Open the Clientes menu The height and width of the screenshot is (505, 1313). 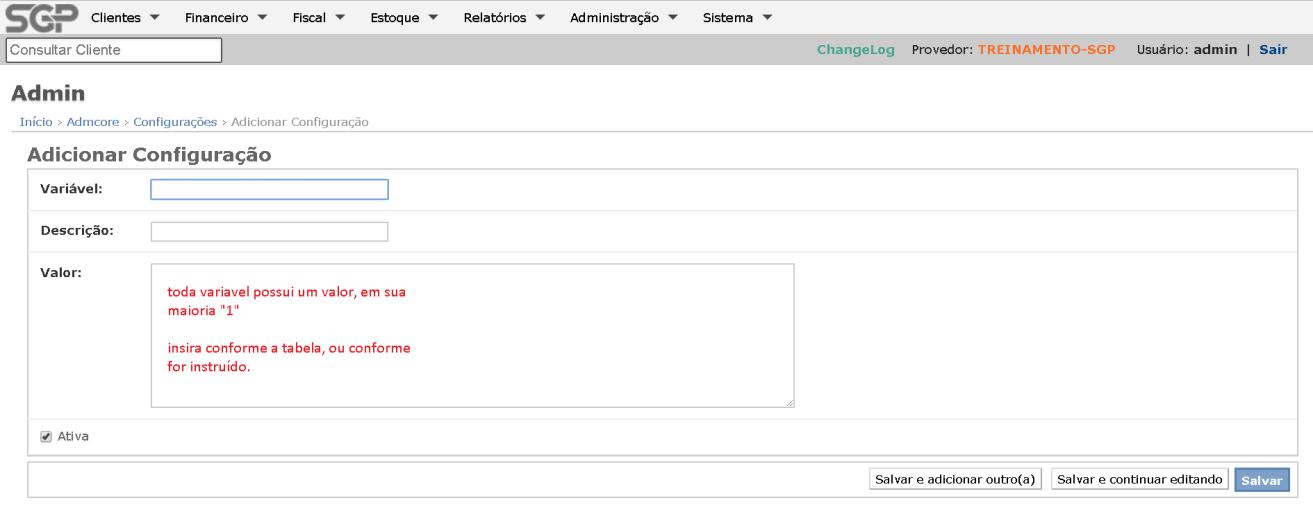coord(125,18)
